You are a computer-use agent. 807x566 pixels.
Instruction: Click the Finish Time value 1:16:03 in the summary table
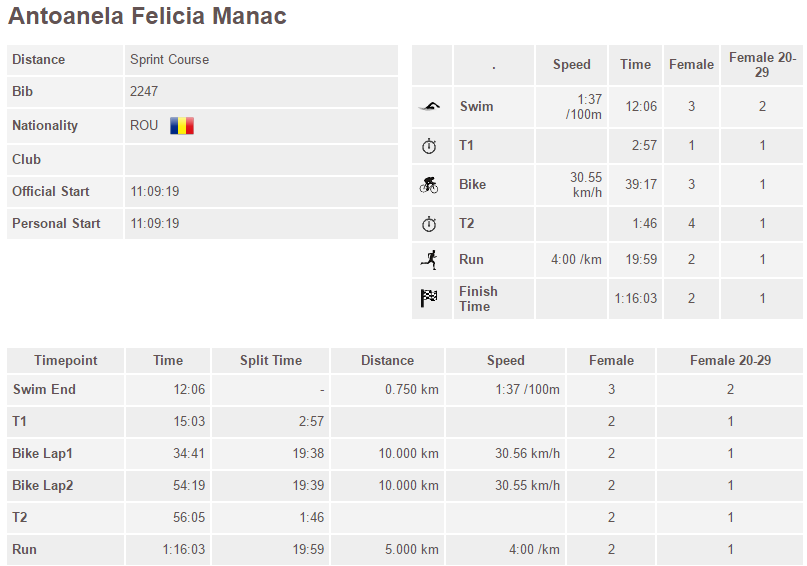[636, 298]
